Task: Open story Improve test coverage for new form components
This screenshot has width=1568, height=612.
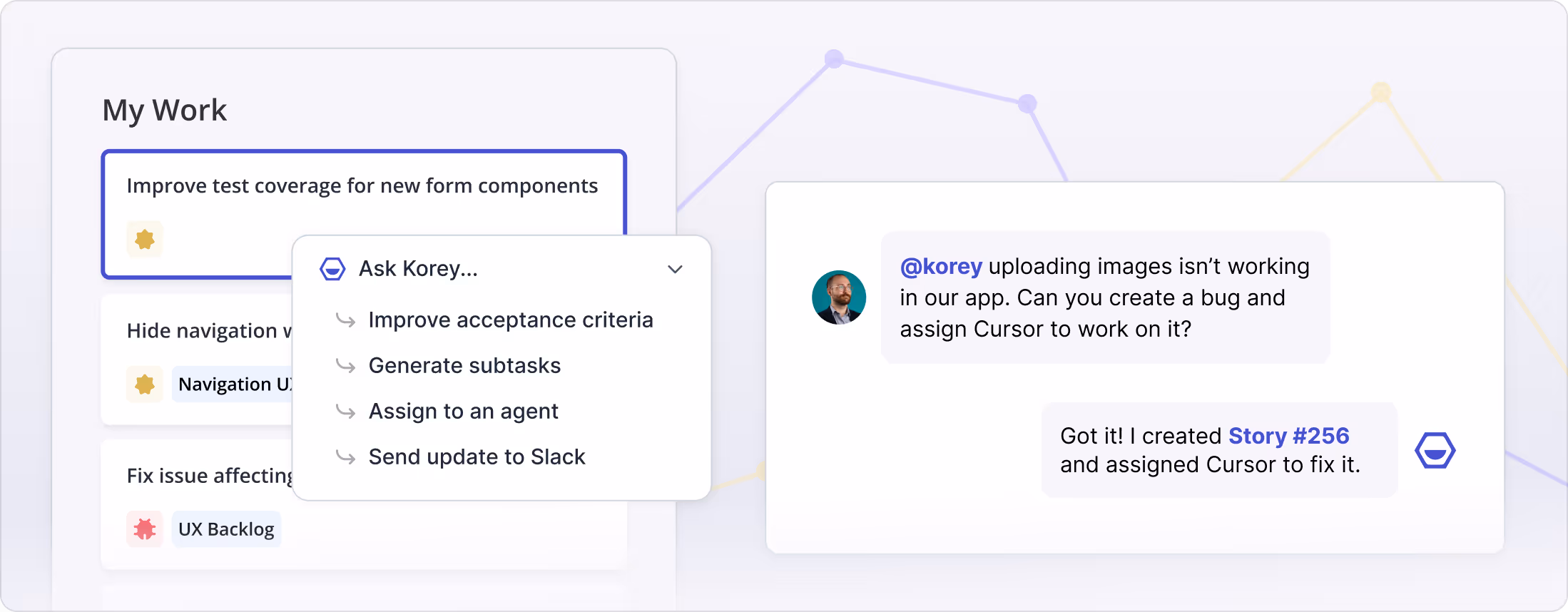Action: click(362, 186)
